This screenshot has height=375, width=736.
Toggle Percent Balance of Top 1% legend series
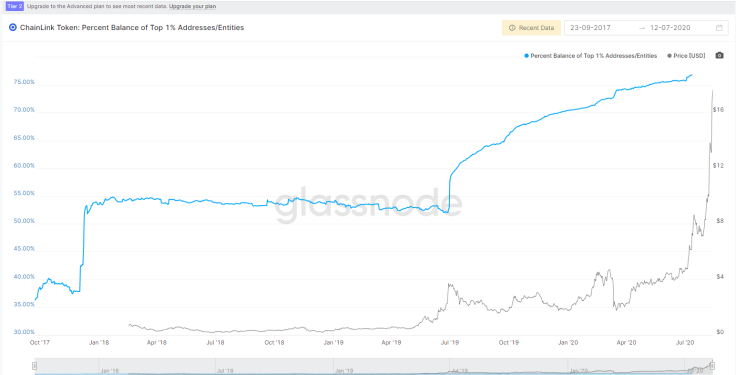(590, 55)
